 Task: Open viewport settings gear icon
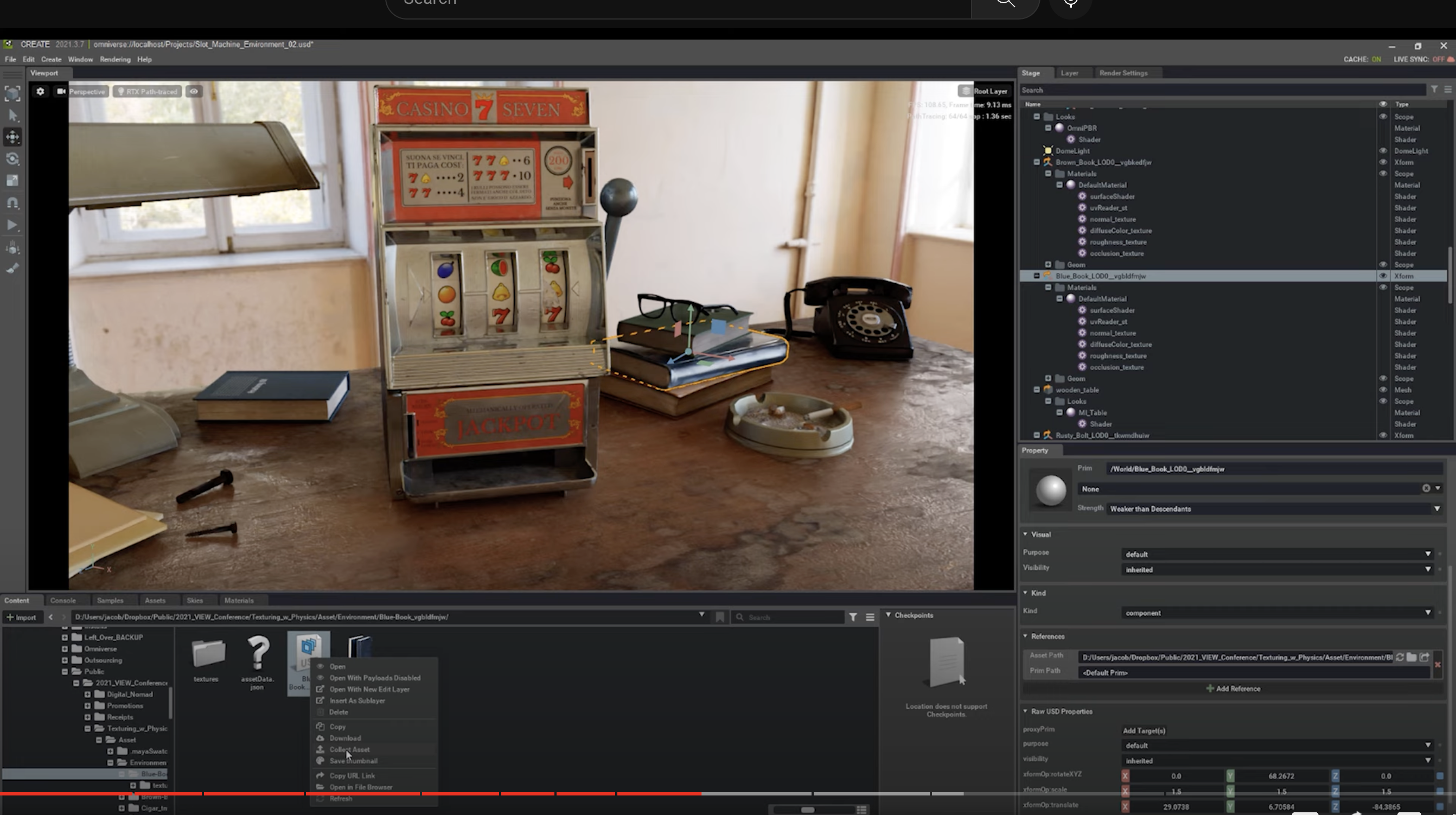40,91
